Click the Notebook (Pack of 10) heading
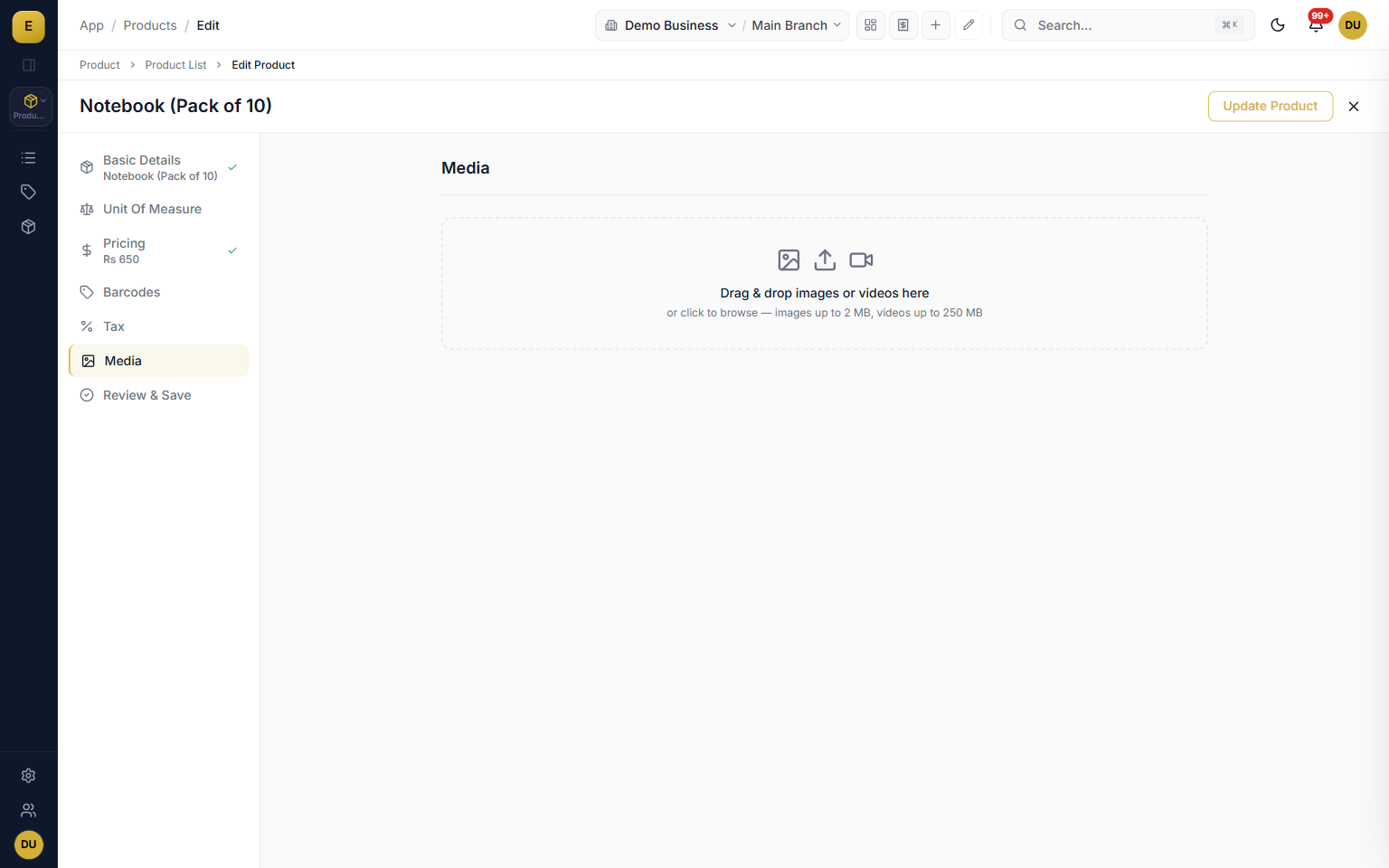This screenshot has width=1389, height=868. click(175, 106)
